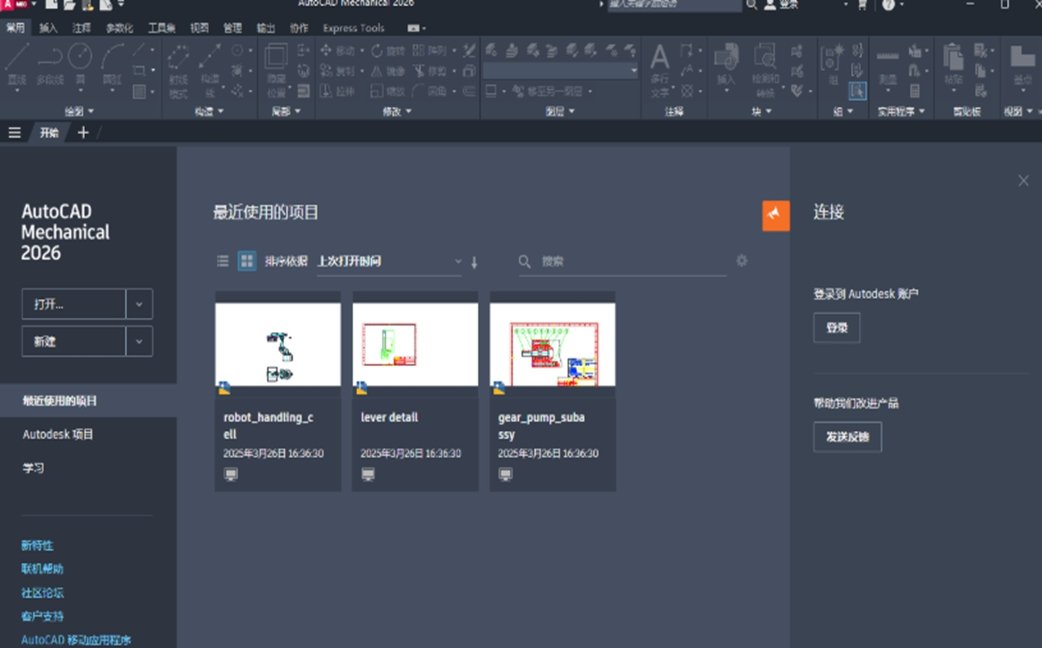Expand the 块 (Block) panel
The height and width of the screenshot is (648, 1042).
762,111
